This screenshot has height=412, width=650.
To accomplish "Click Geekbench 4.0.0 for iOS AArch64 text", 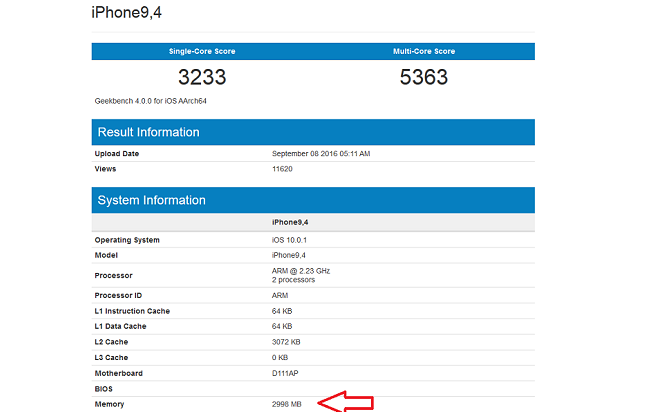I will click(x=150, y=101).
